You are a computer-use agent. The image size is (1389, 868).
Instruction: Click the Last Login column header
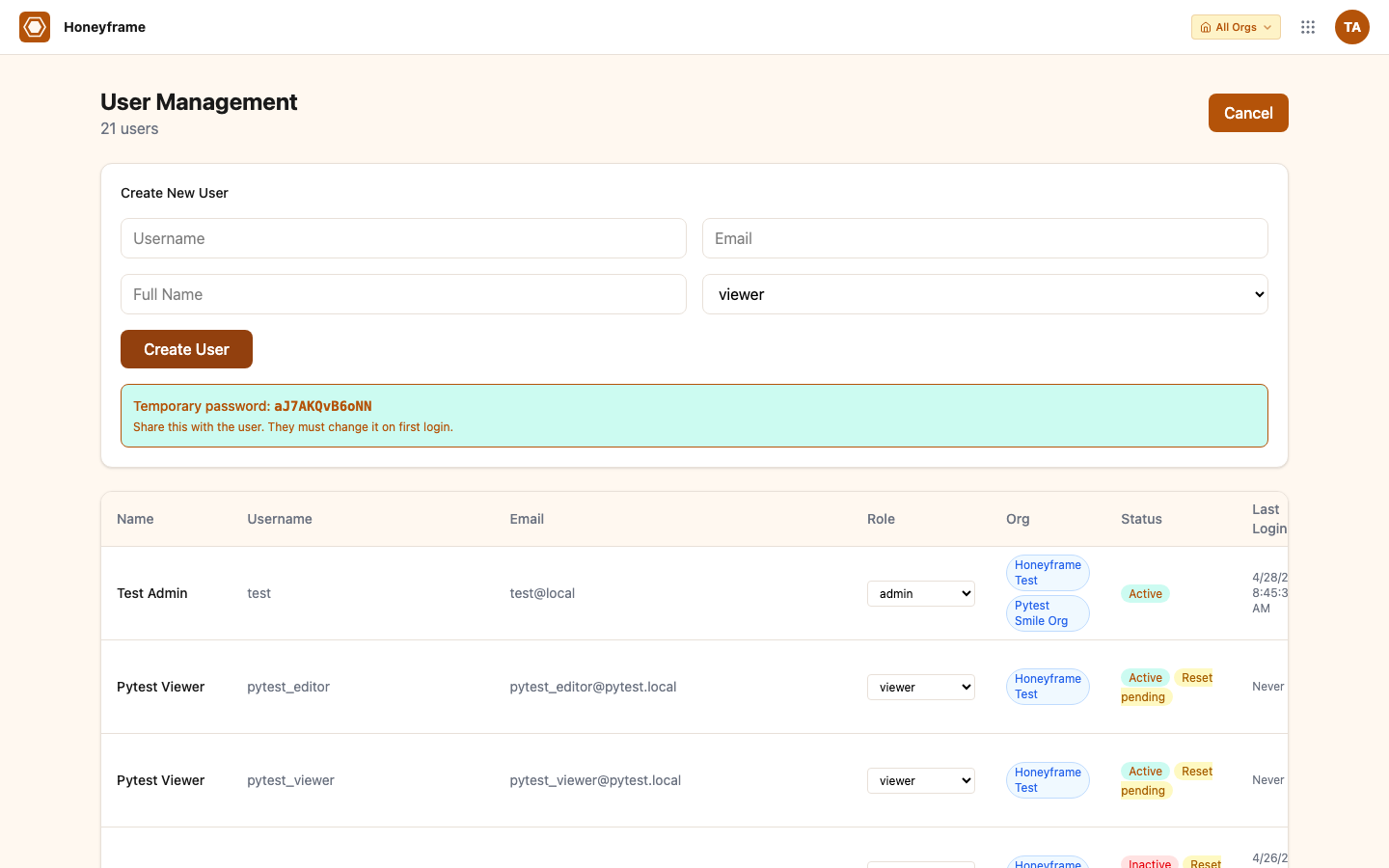tap(1269, 519)
